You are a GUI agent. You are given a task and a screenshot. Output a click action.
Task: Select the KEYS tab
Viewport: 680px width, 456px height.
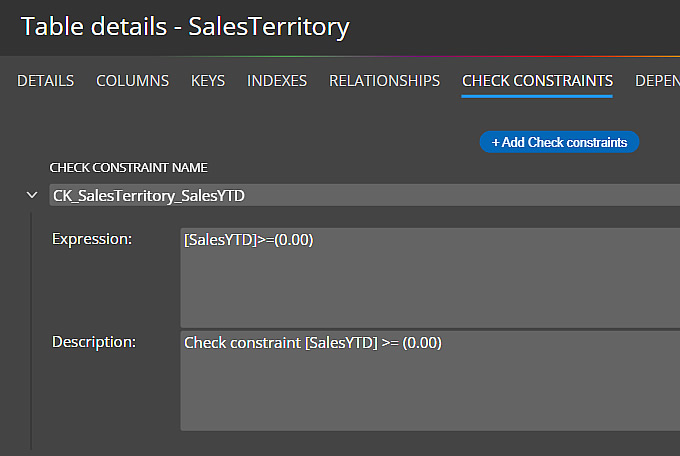click(208, 81)
